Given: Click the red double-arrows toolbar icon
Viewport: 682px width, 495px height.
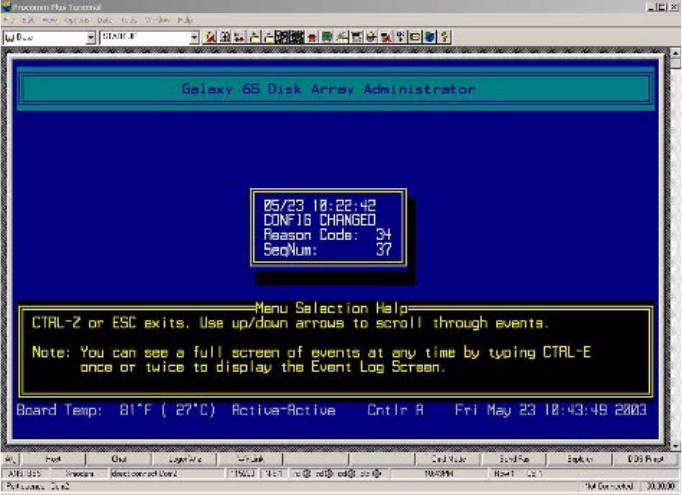Looking at the screenshot, I should click(x=239, y=37).
